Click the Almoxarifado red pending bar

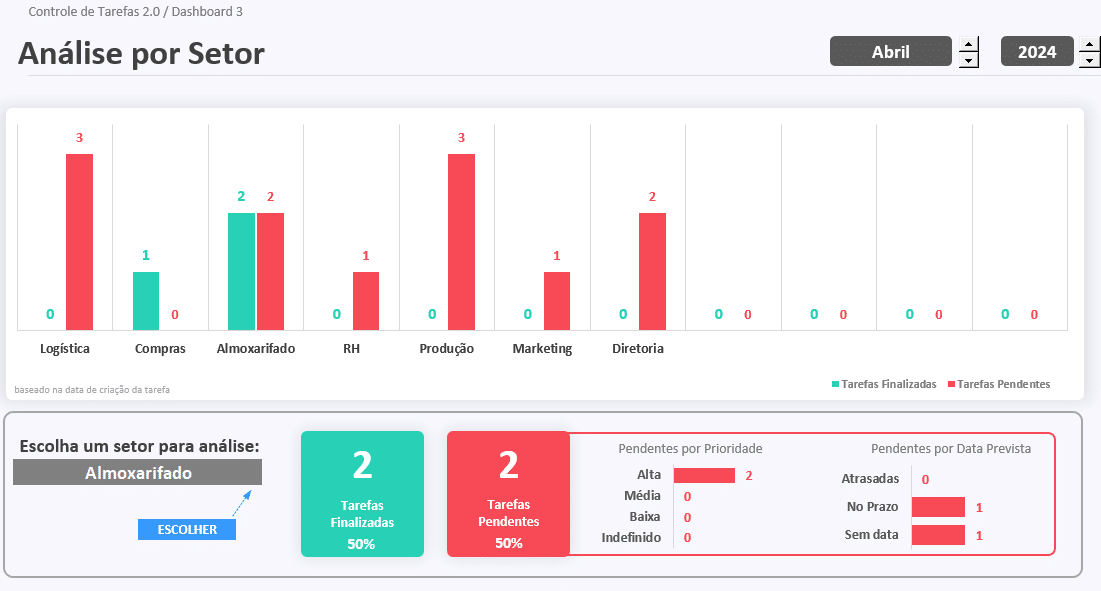(x=270, y=272)
